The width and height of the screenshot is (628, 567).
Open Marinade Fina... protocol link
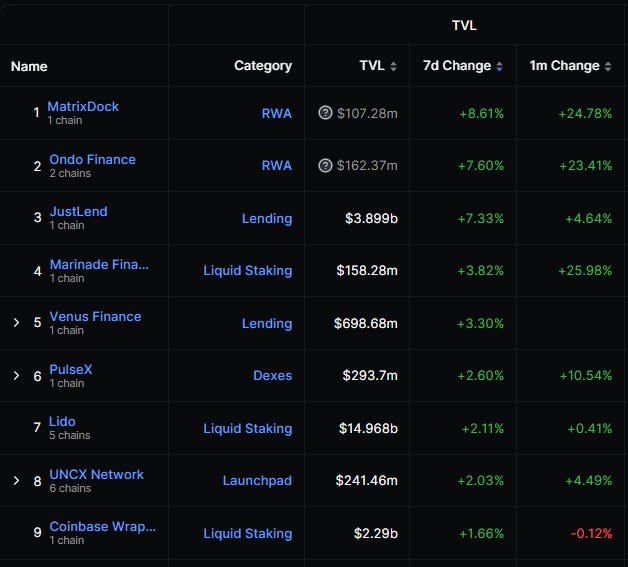pos(99,264)
